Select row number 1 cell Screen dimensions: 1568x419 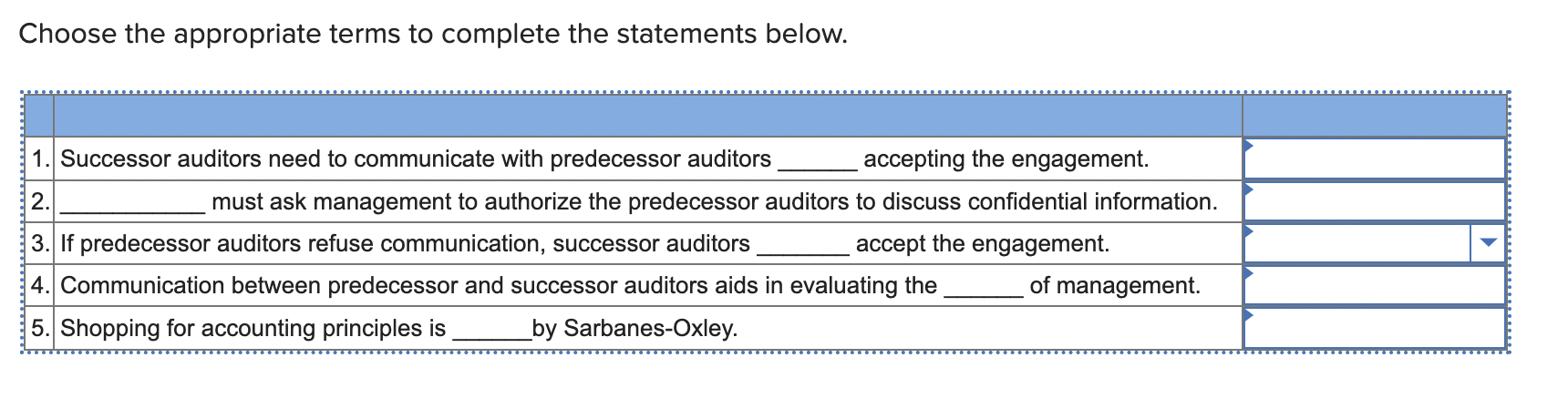click(40, 158)
